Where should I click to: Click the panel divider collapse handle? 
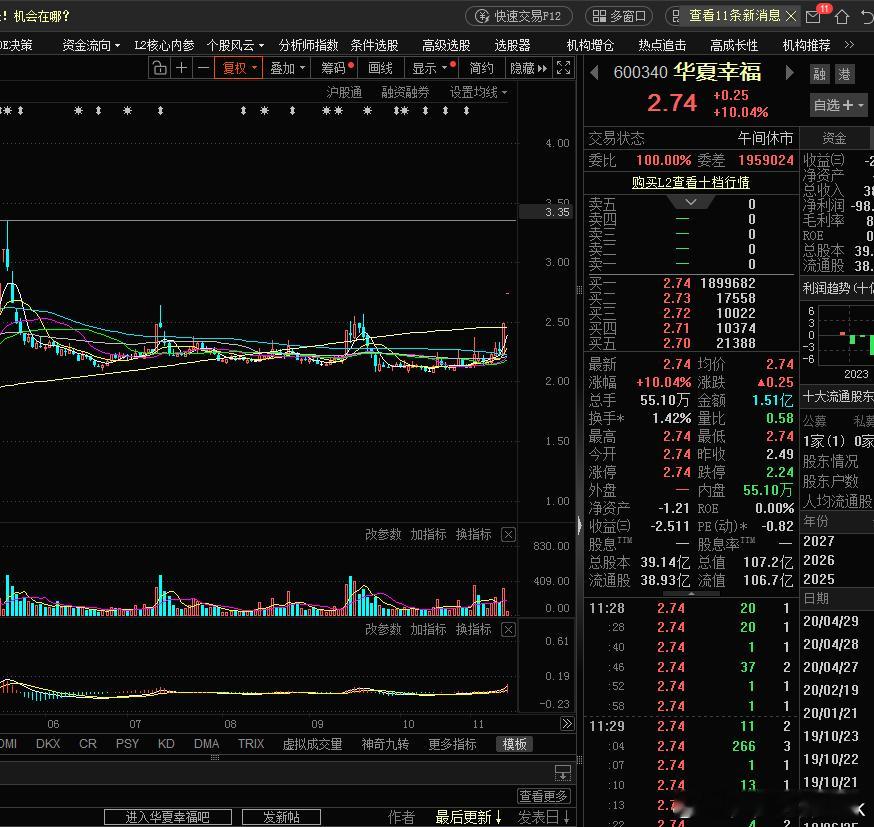(x=579, y=524)
